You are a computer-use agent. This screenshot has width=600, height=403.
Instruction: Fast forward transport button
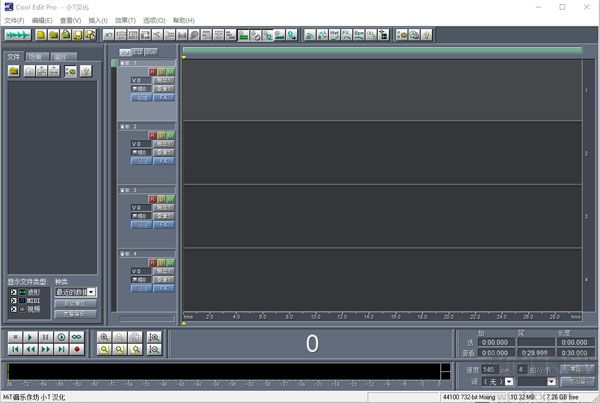tap(46, 349)
